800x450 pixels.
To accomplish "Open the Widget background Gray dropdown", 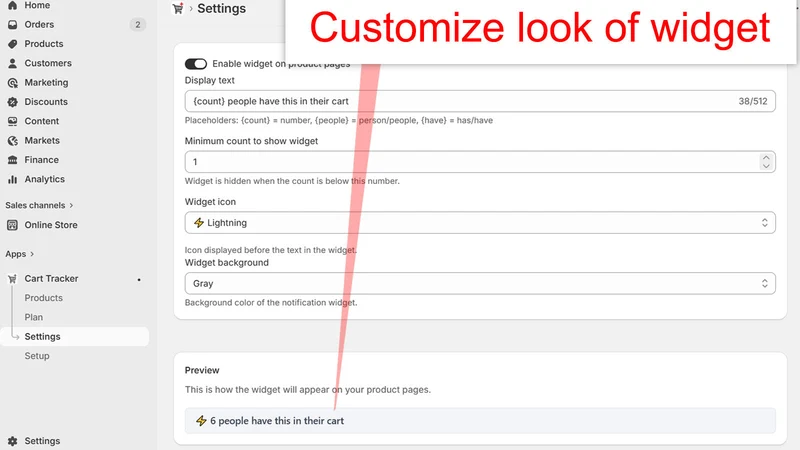I will click(x=480, y=284).
